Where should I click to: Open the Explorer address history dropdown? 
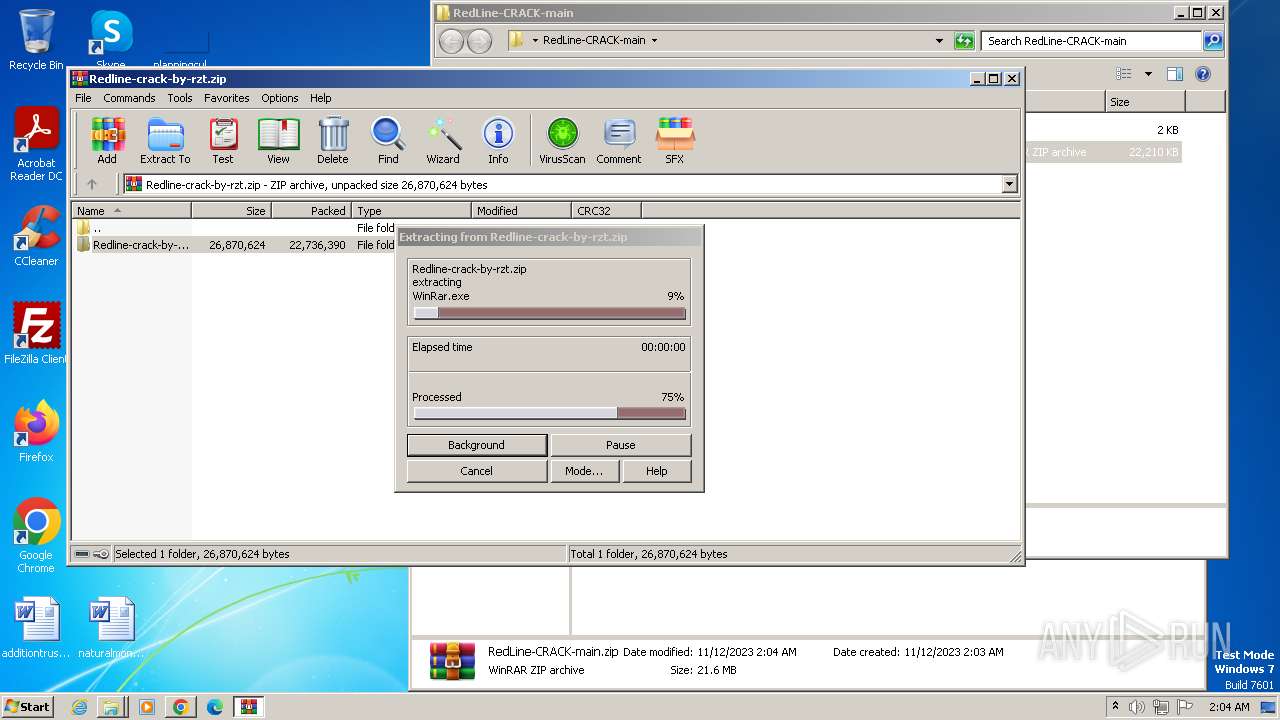click(939, 41)
